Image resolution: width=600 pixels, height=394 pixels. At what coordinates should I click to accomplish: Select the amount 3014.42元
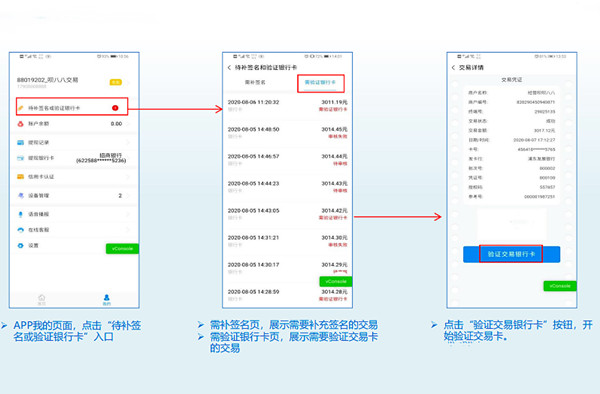[334, 211]
